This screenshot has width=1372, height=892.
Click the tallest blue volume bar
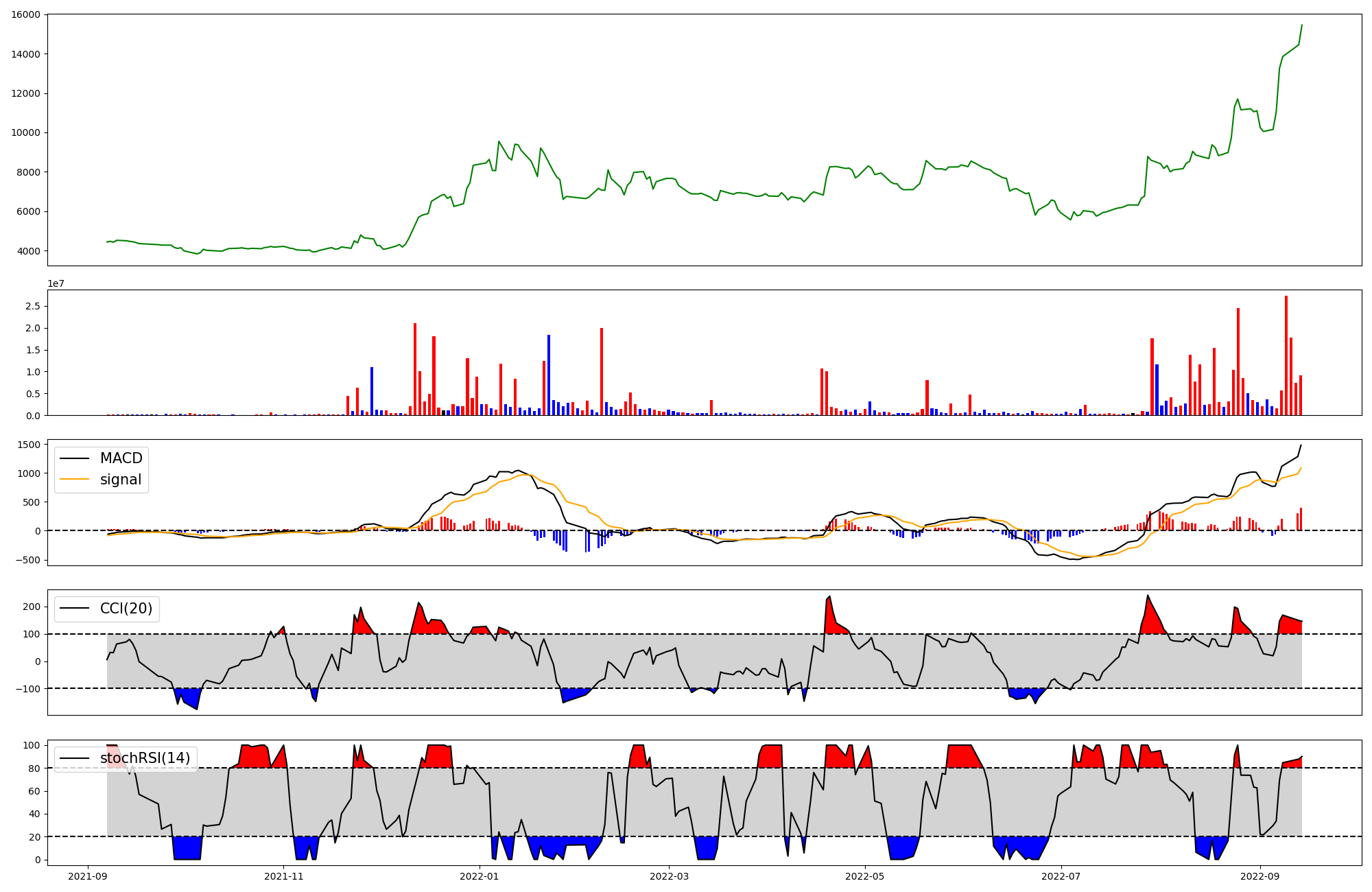click(x=549, y=375)
